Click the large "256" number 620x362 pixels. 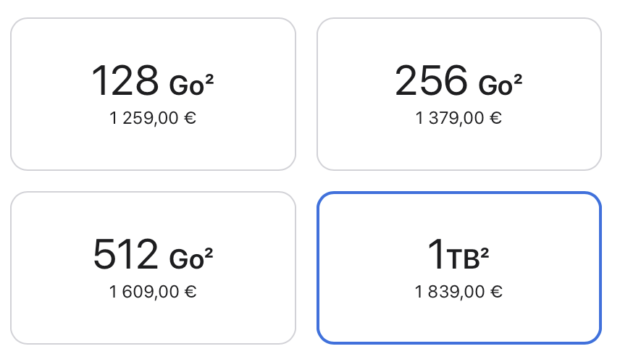point(431,81)
